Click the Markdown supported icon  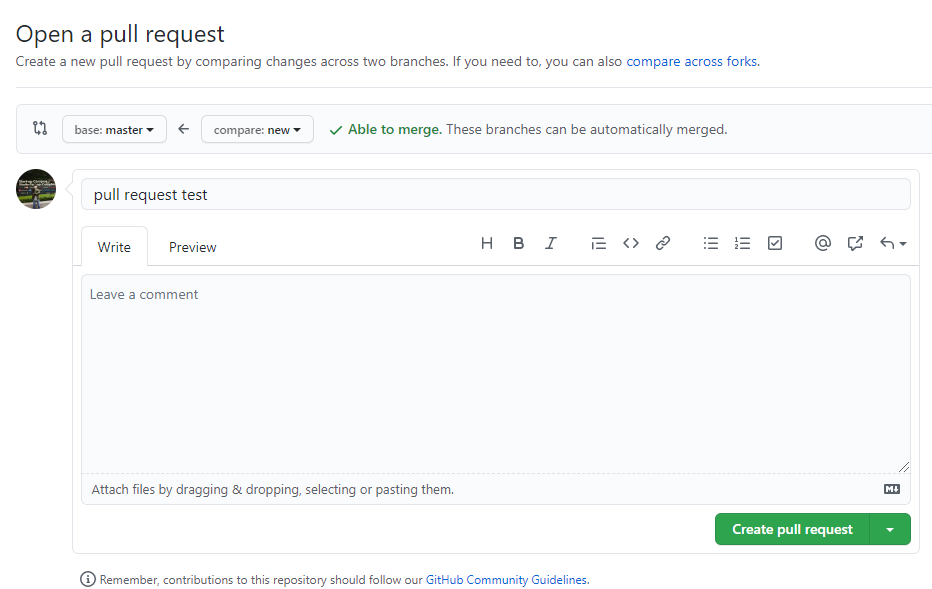click(892, 489)
